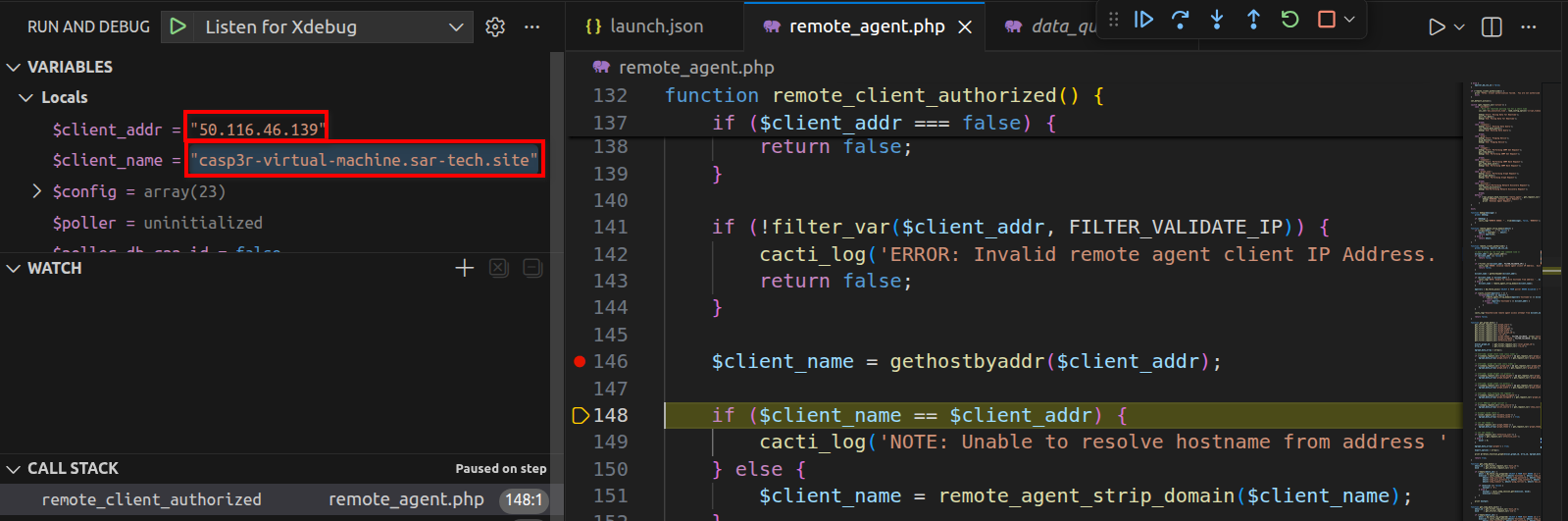1568x521 pixels.
Task: Split the editor to the right
Action: (x=1492, y=27)
